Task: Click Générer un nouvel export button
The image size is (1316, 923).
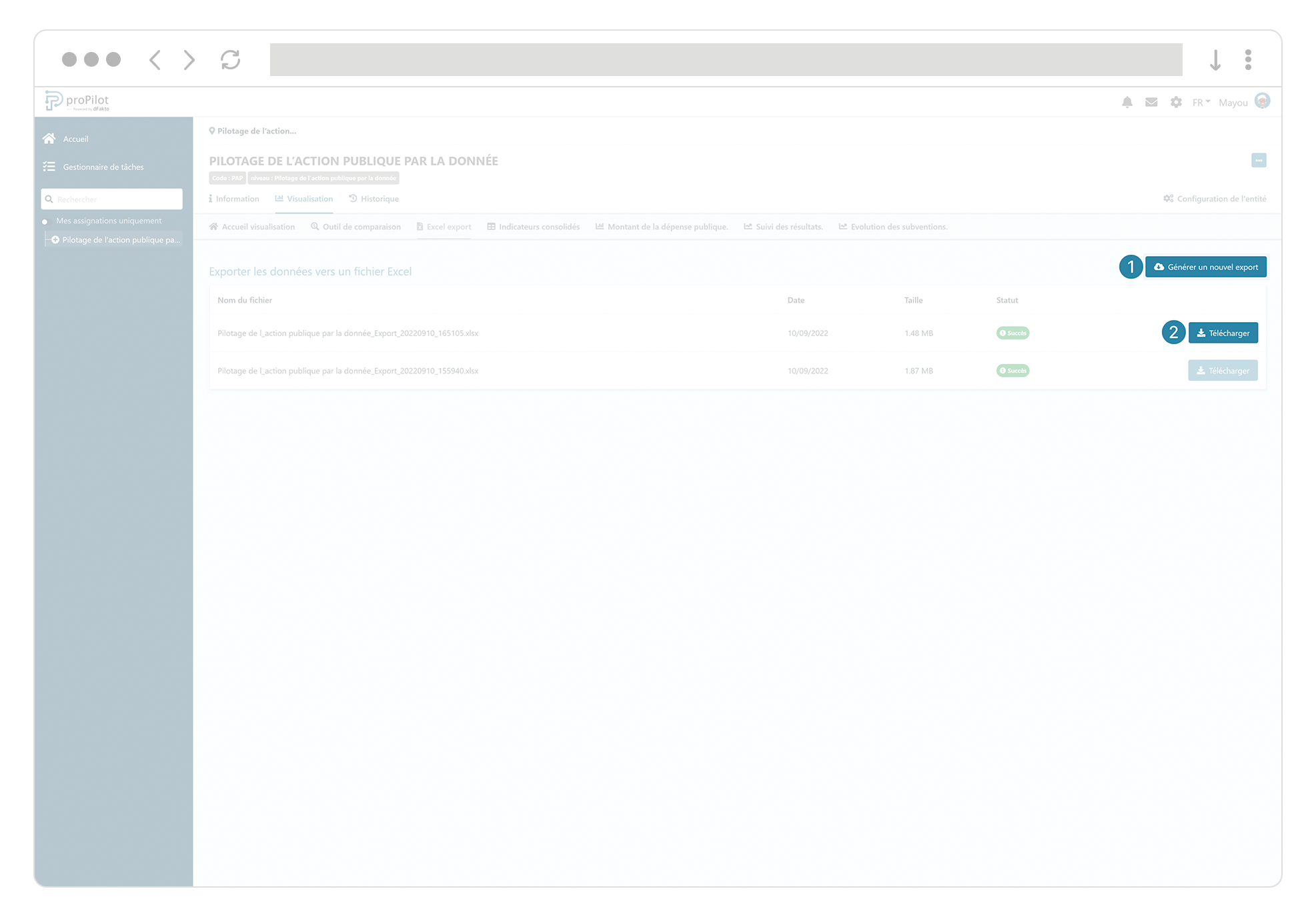Action: tap(1205, 267)
